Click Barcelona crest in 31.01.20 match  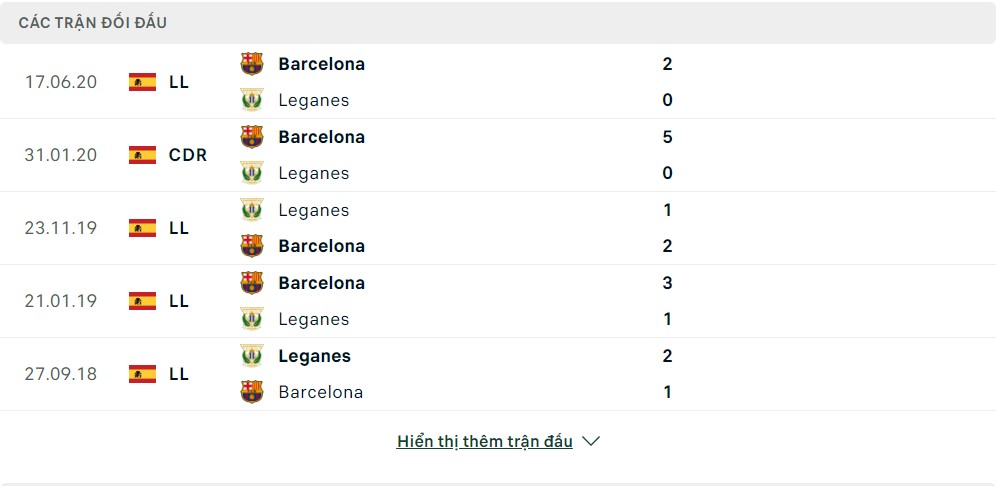pyautogui.click(x=252, y=137)
